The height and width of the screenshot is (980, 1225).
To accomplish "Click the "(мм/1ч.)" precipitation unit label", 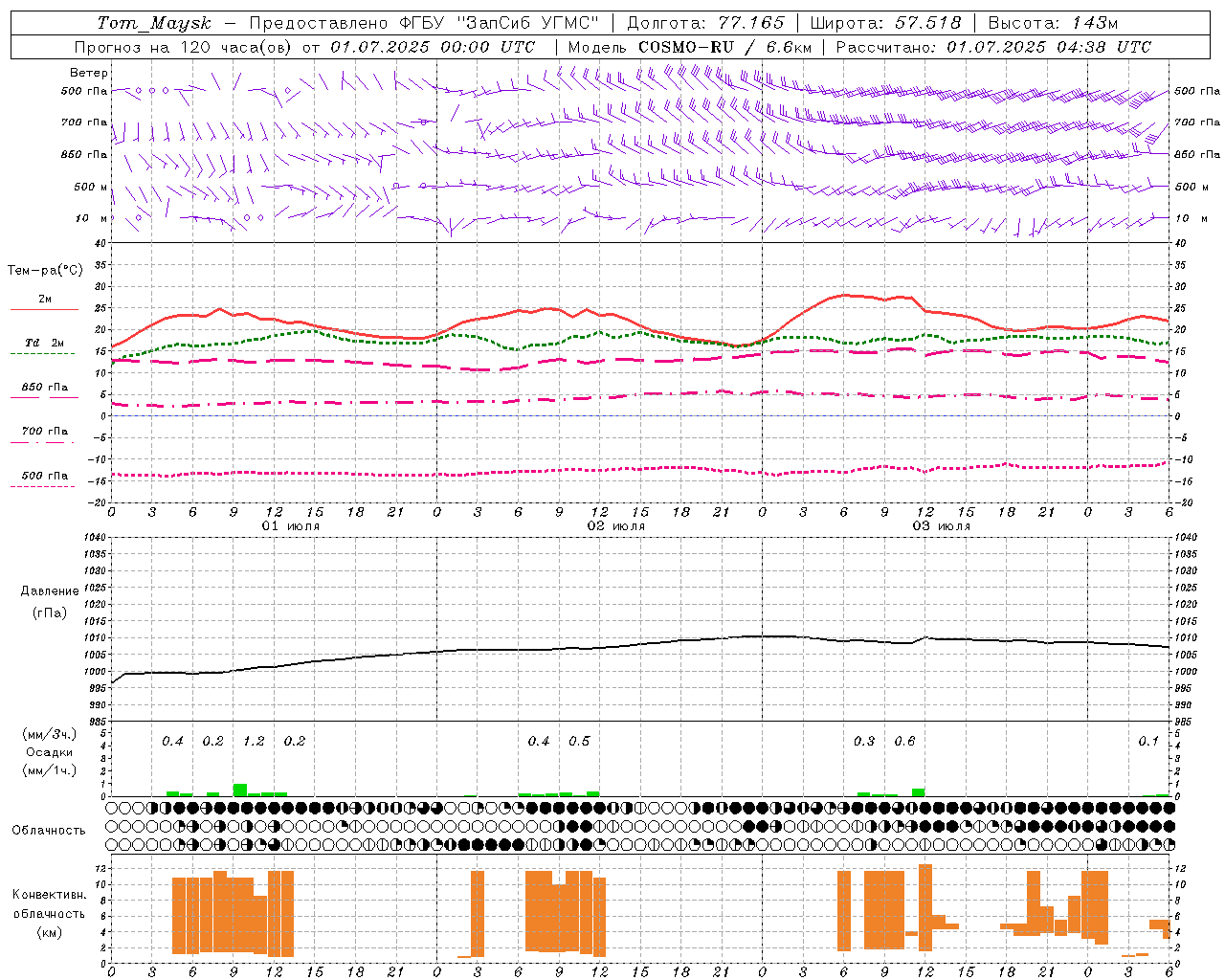I will click(x=50, y=770).
